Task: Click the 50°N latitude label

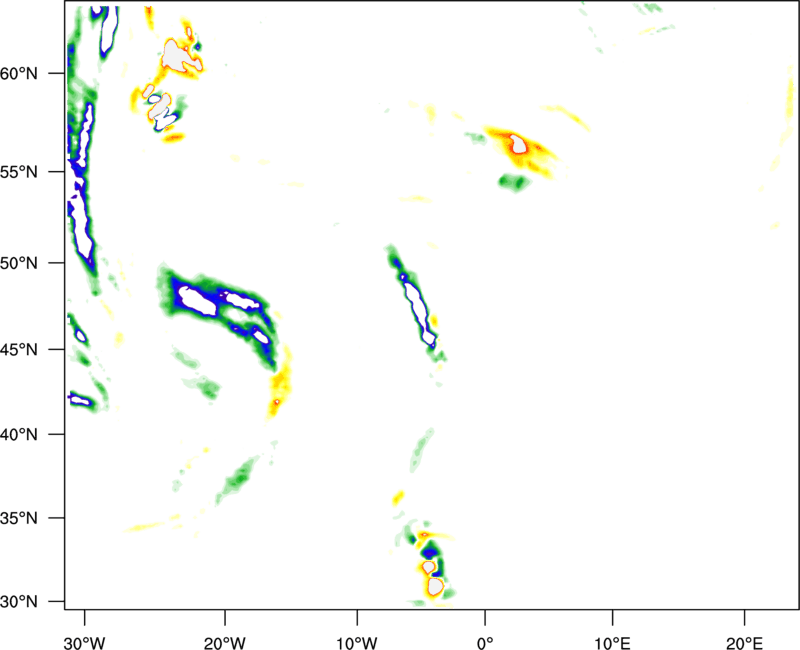Action: (x=19, y=263)
